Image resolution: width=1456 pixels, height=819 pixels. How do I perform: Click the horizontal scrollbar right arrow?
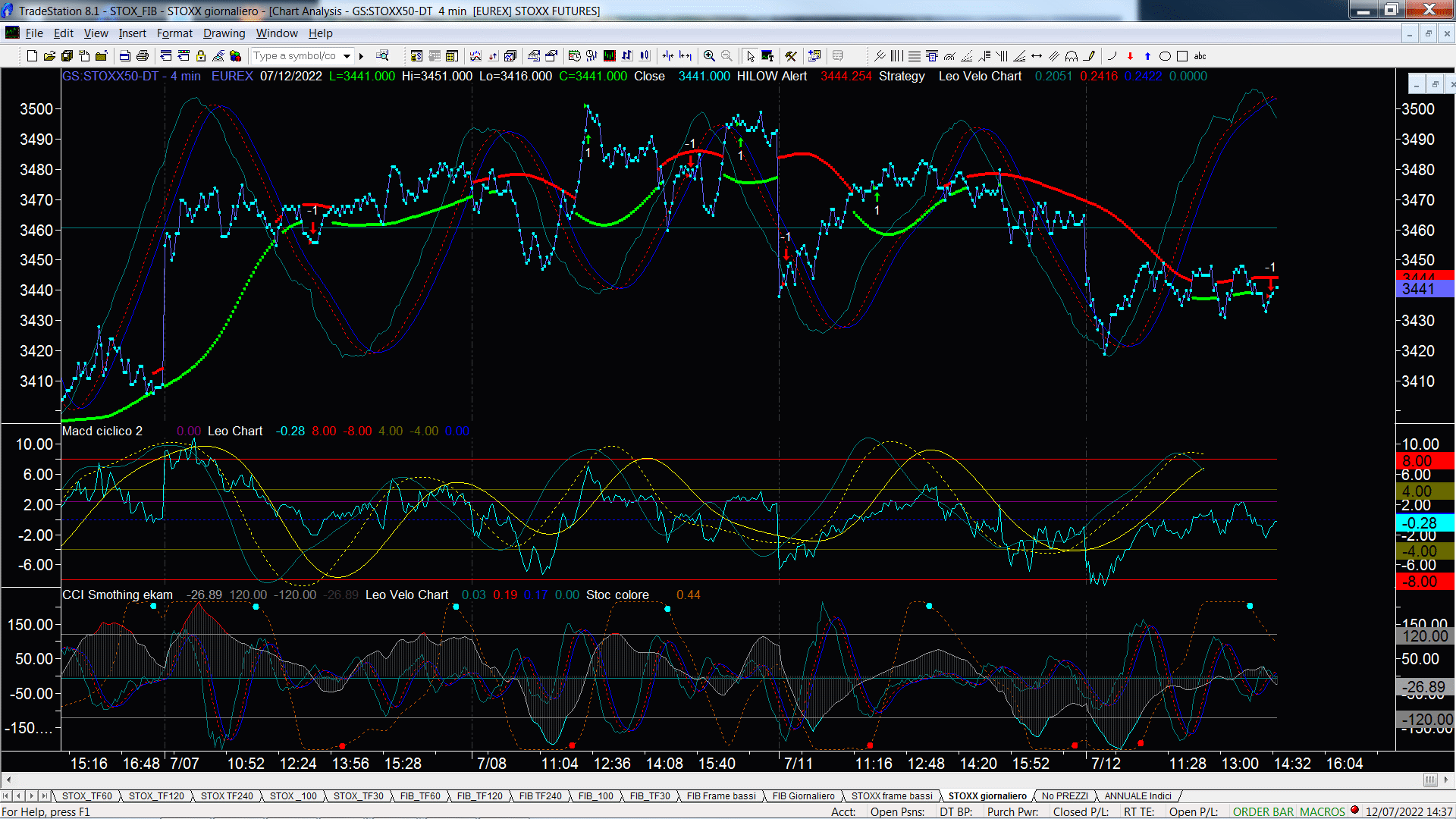click(x=1447, y=780)
